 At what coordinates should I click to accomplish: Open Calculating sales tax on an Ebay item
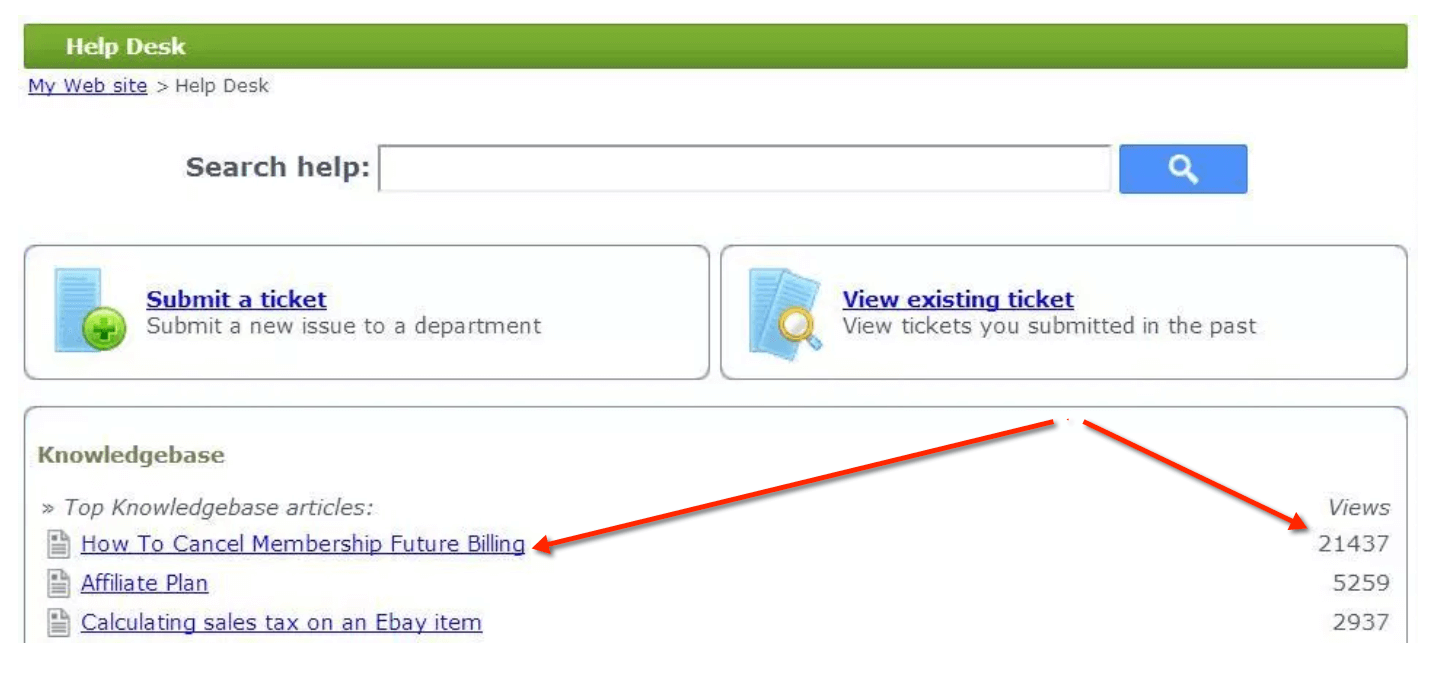pyautogui.click(x=281, y=622)
